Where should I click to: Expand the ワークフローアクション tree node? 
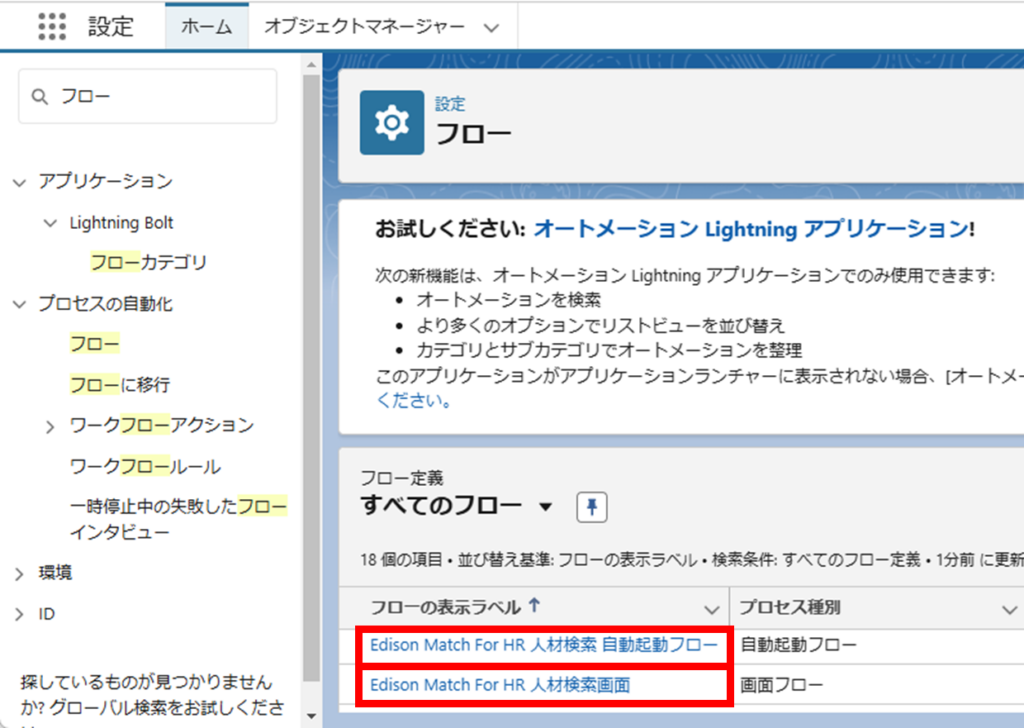(50, 427)
